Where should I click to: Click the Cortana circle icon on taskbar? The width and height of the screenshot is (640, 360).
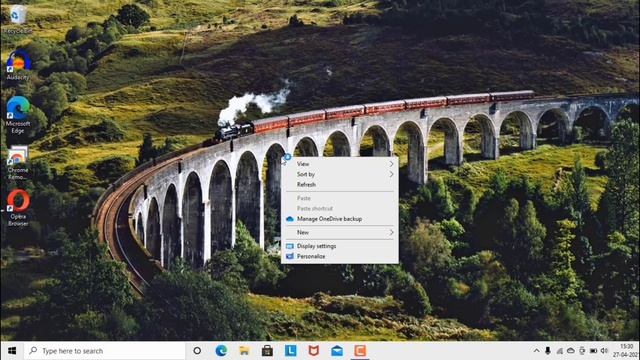[x=197, y=351]
